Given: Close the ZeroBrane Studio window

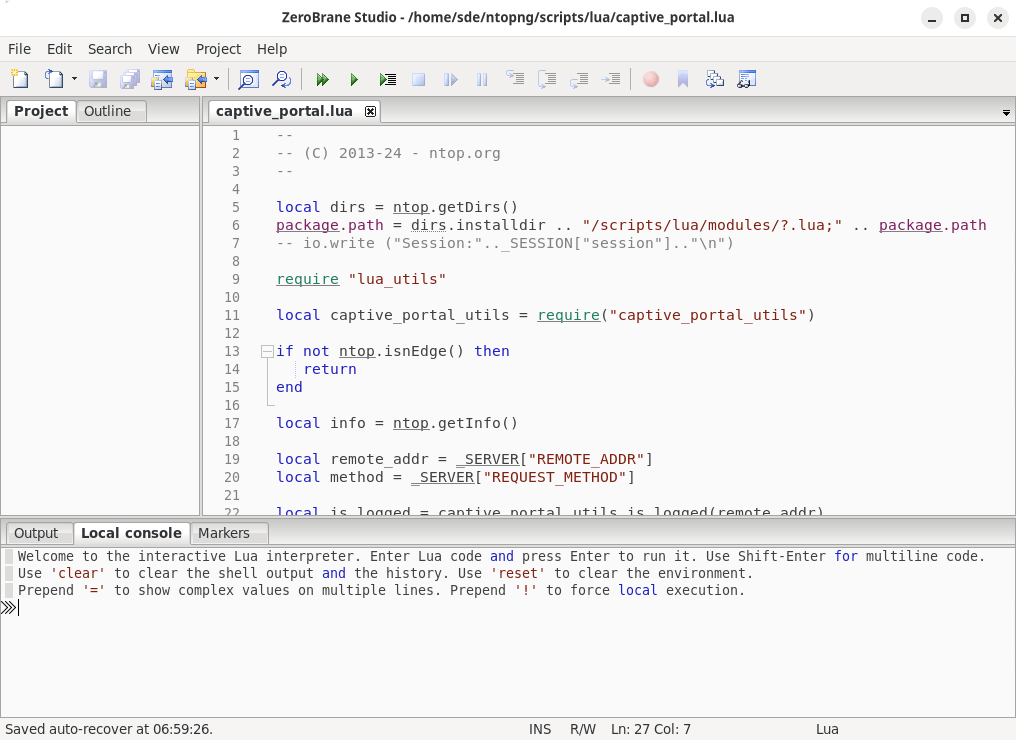Looking at the screenshot, I should click(998, 18).
